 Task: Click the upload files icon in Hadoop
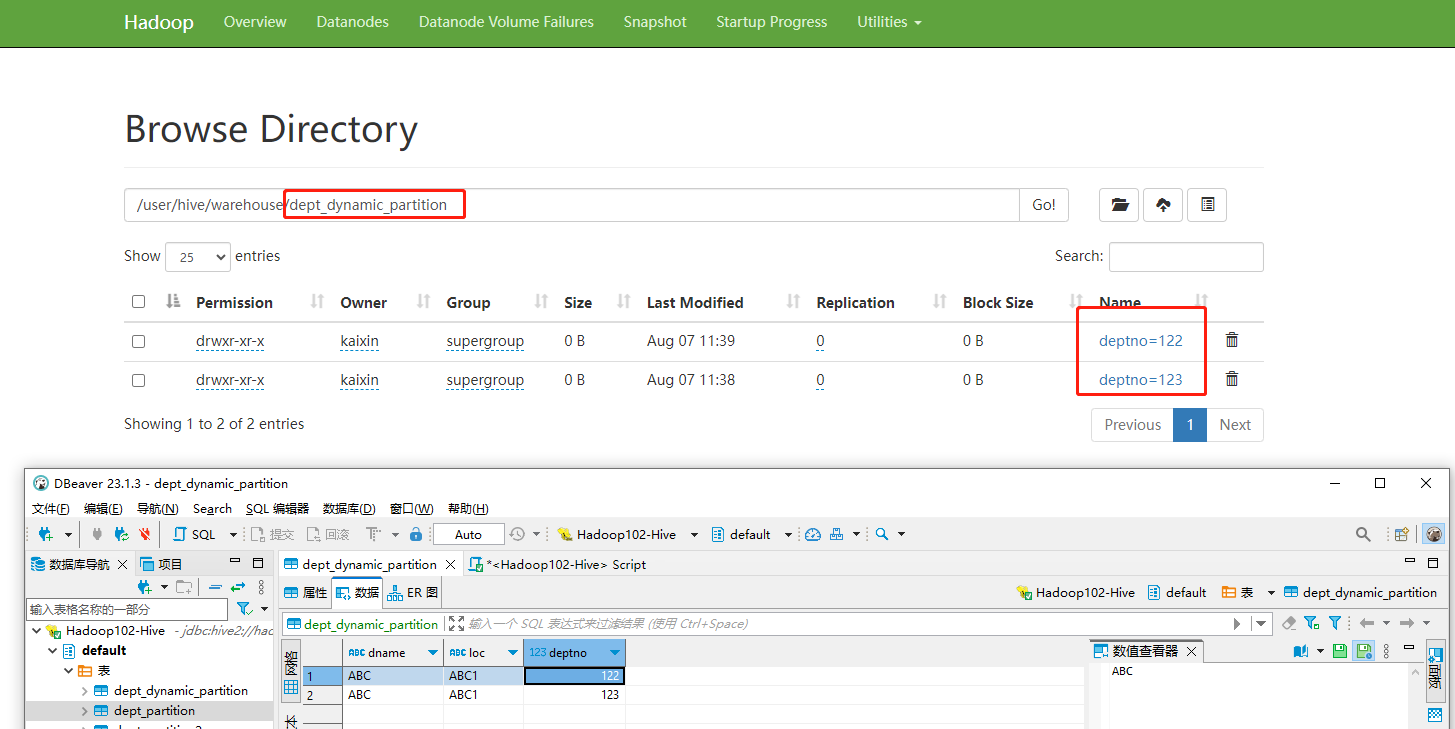coord(1163,205)
